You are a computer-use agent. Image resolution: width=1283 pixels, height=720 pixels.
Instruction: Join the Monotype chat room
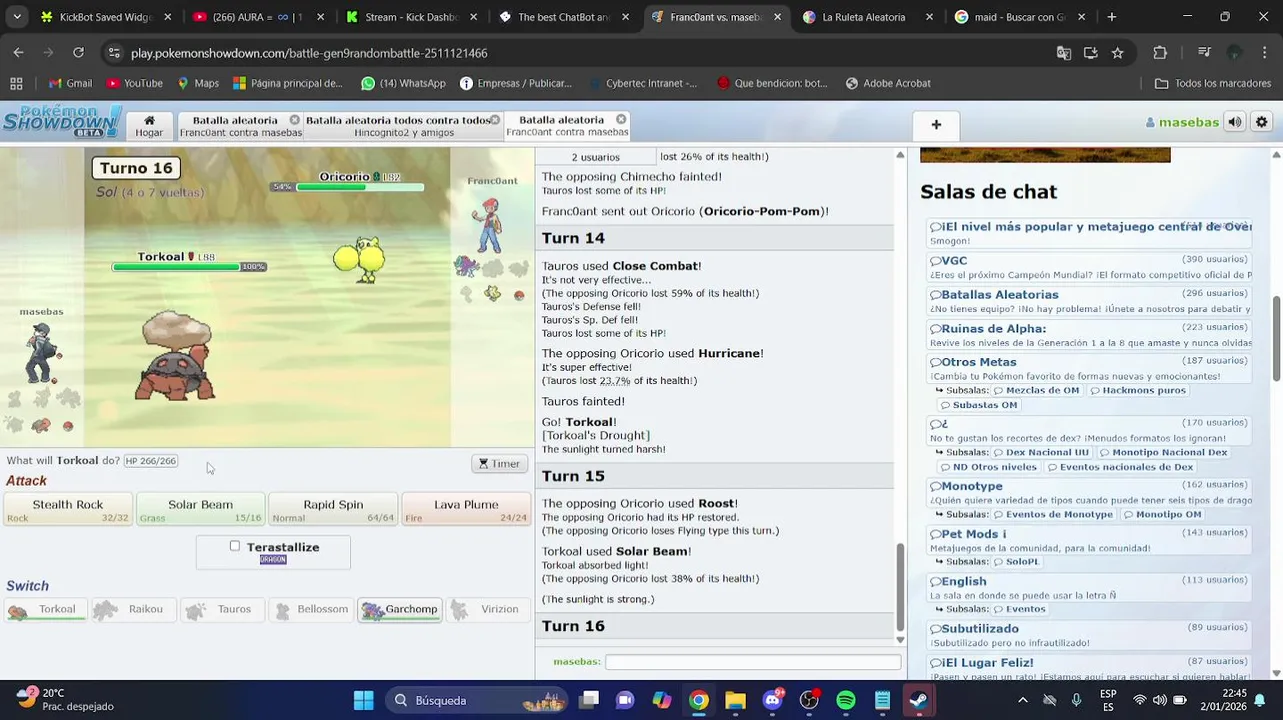pos(1090,493)
